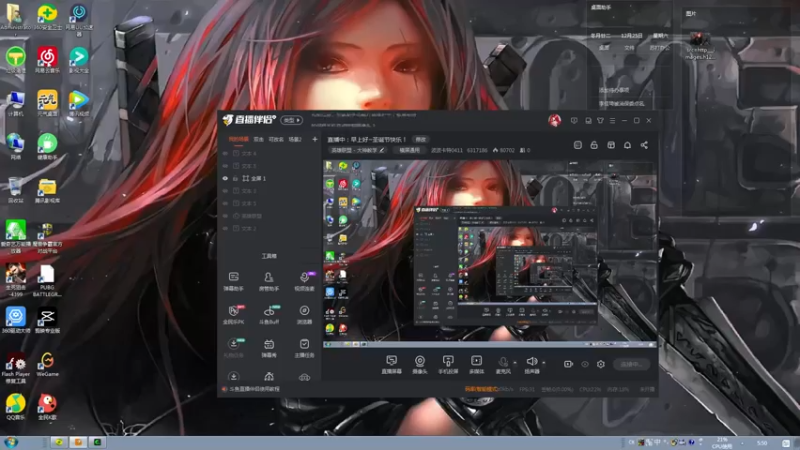Open the 回收站 recycle bin on desktop
This screenshot has height=450, width=800.
point(15,190)
